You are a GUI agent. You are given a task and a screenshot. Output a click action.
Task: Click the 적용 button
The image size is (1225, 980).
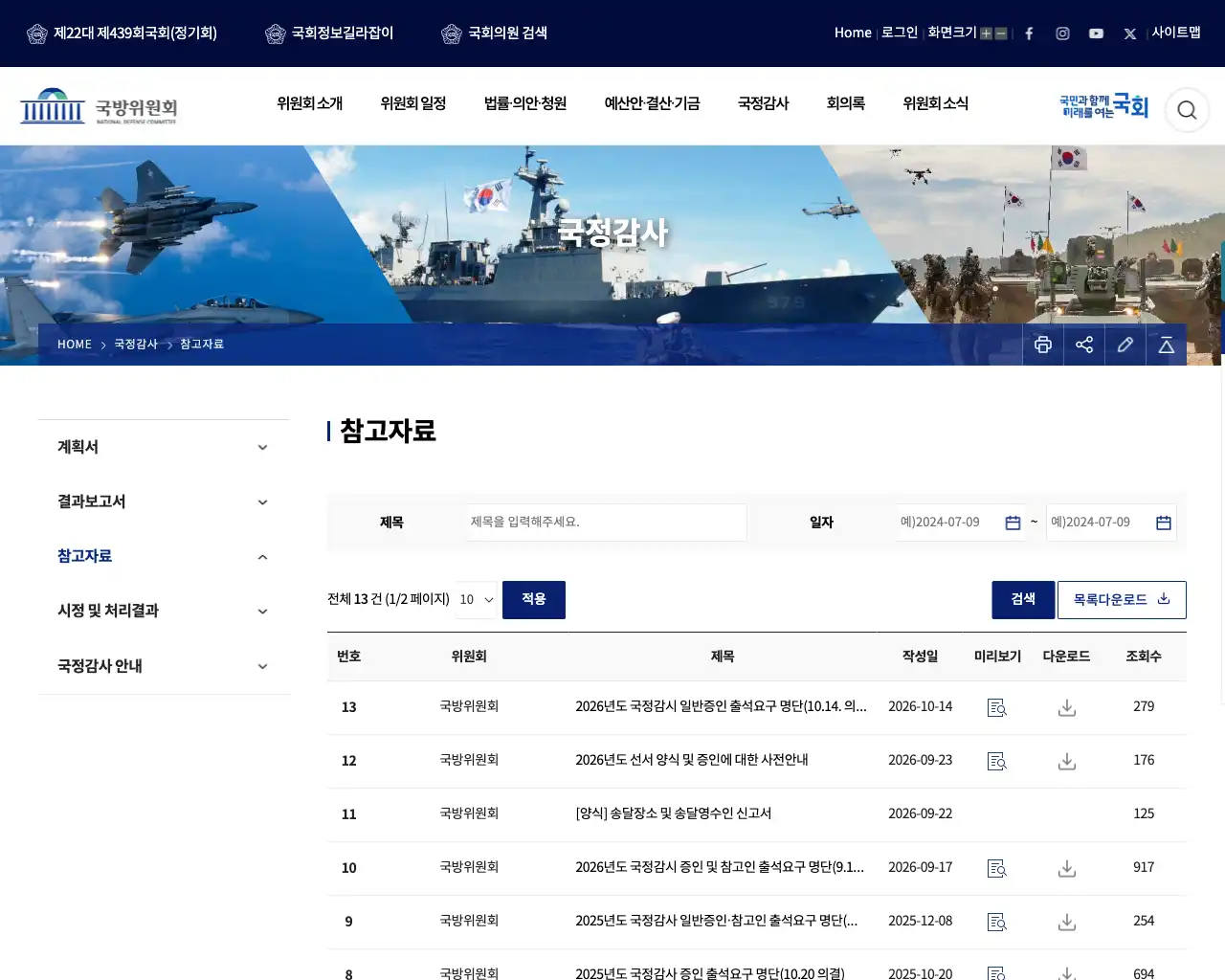[534, 599]
